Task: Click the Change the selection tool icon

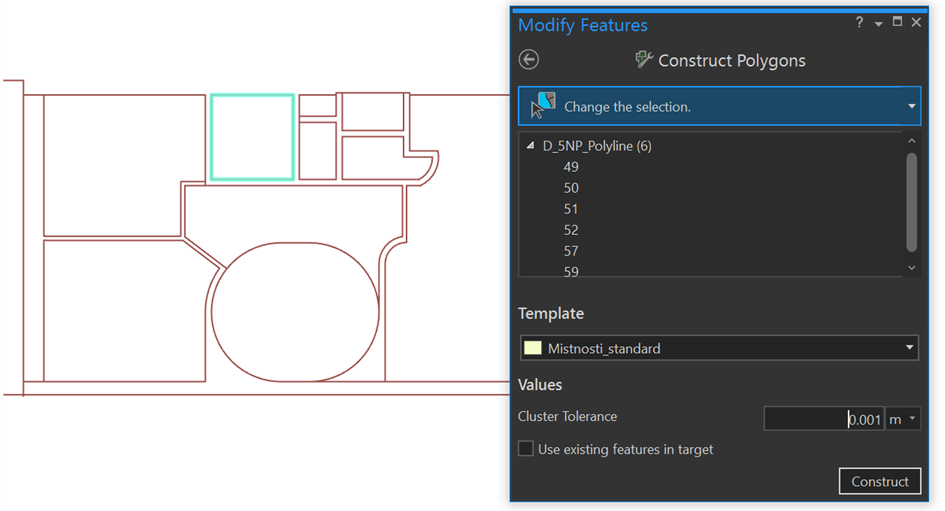Action: pyautogui.click(x=543, y=105)
